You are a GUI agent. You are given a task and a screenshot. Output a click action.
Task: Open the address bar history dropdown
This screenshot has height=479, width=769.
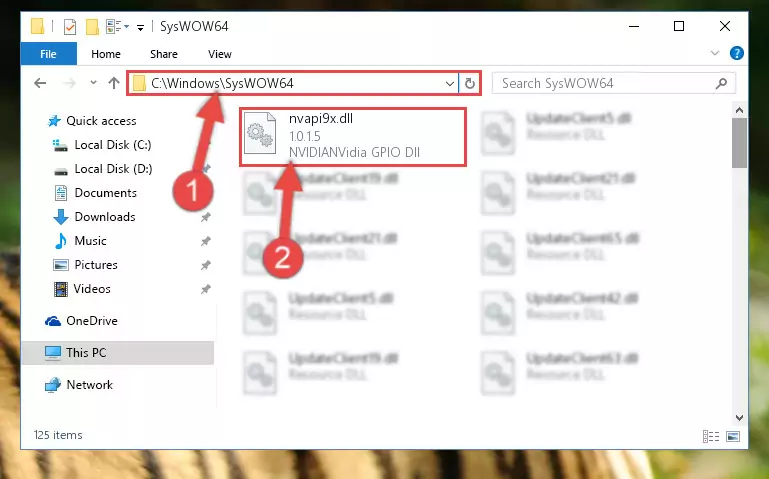coord(450,83)
